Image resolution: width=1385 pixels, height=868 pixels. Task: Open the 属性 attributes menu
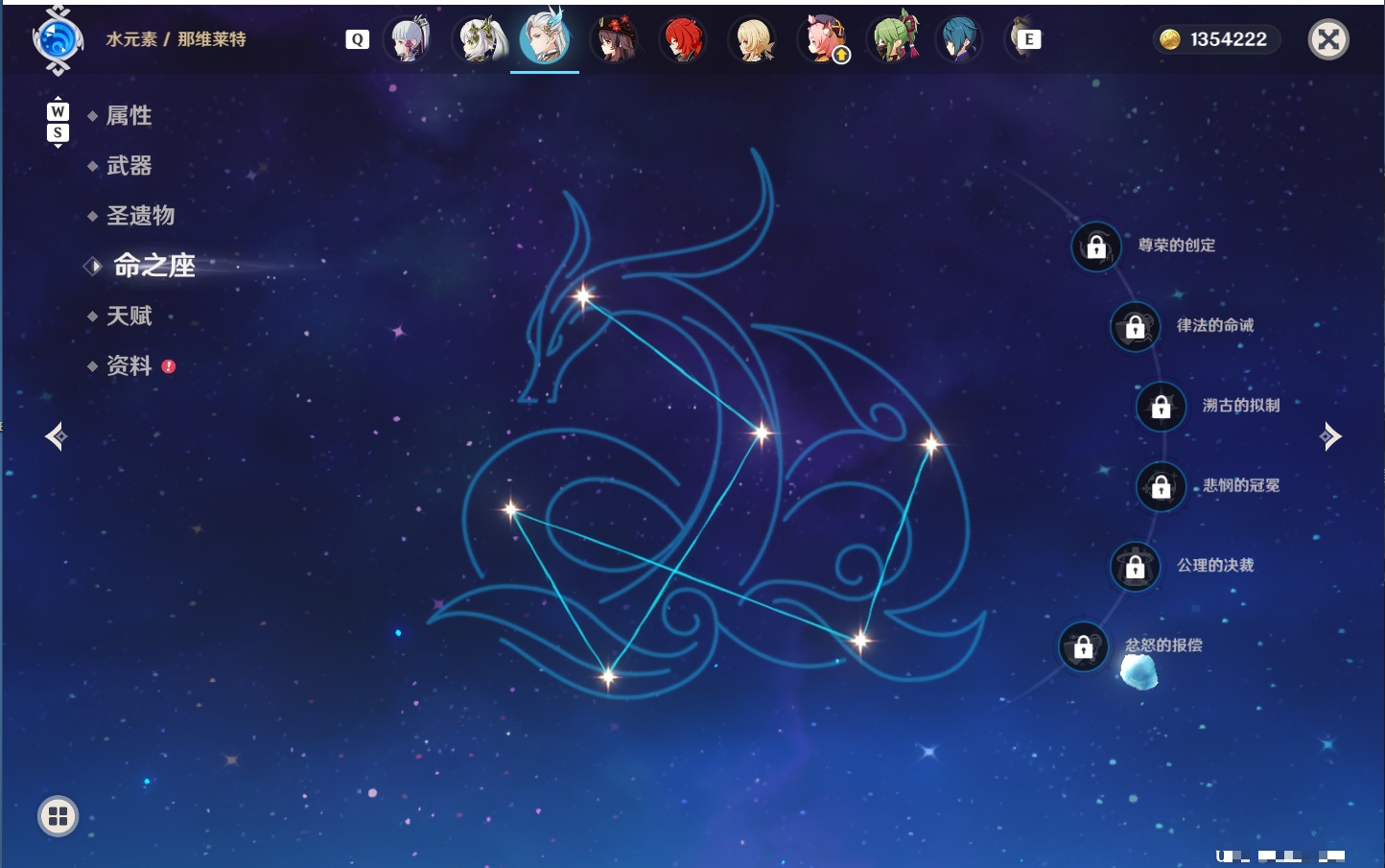tap(129, 116)
